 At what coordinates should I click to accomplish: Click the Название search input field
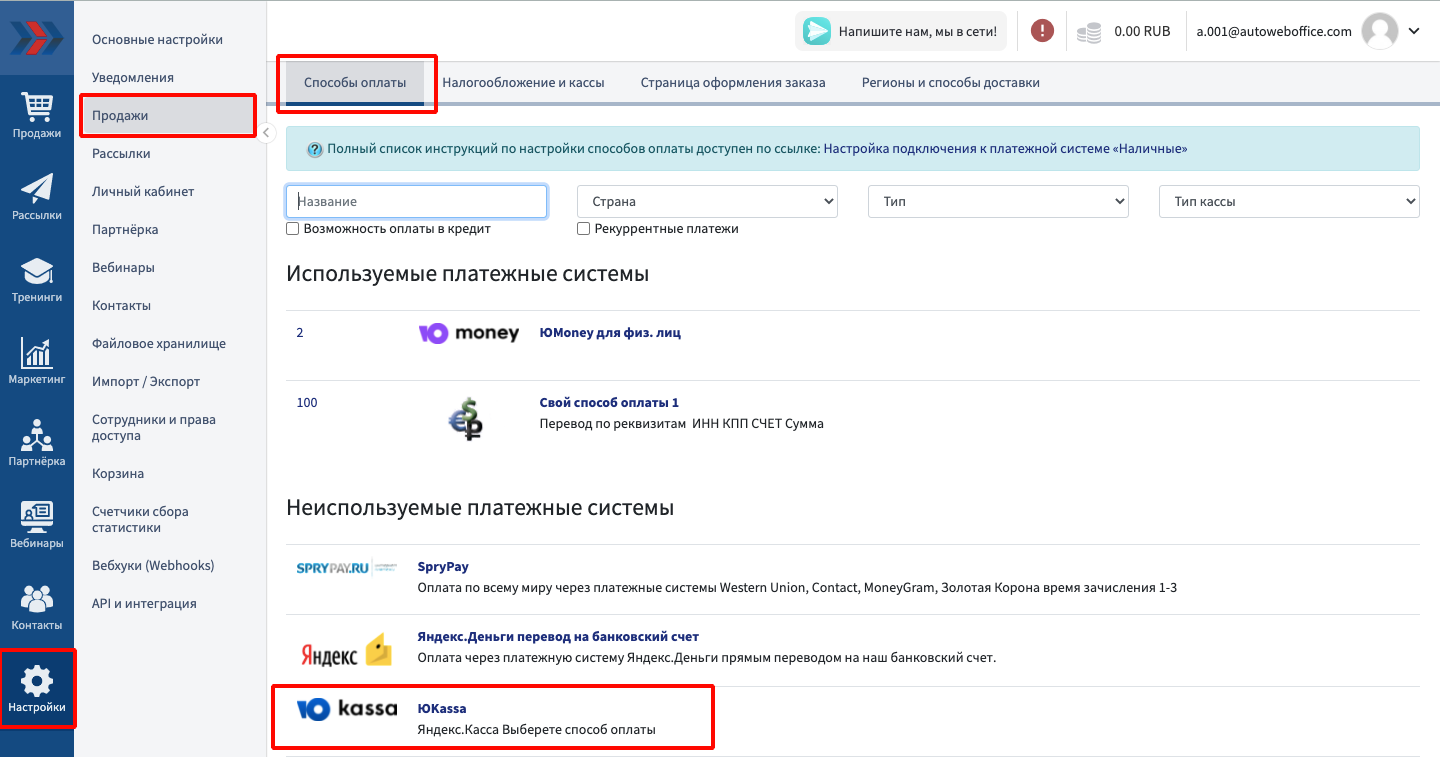[x=416, y=201]
